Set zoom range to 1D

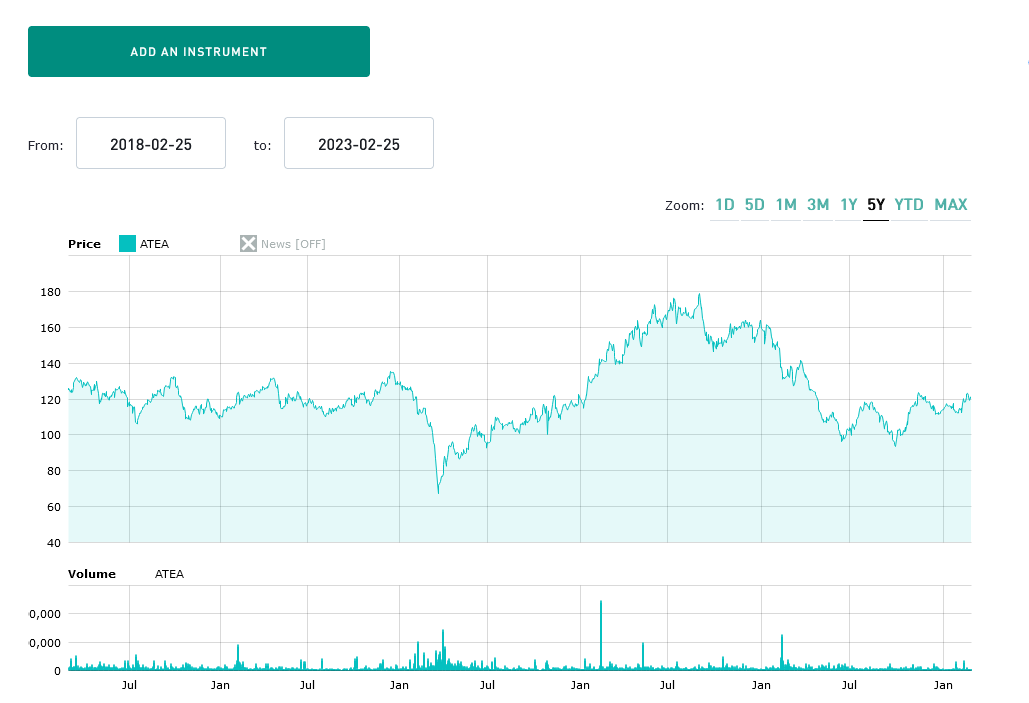click(x=724, y=205)
